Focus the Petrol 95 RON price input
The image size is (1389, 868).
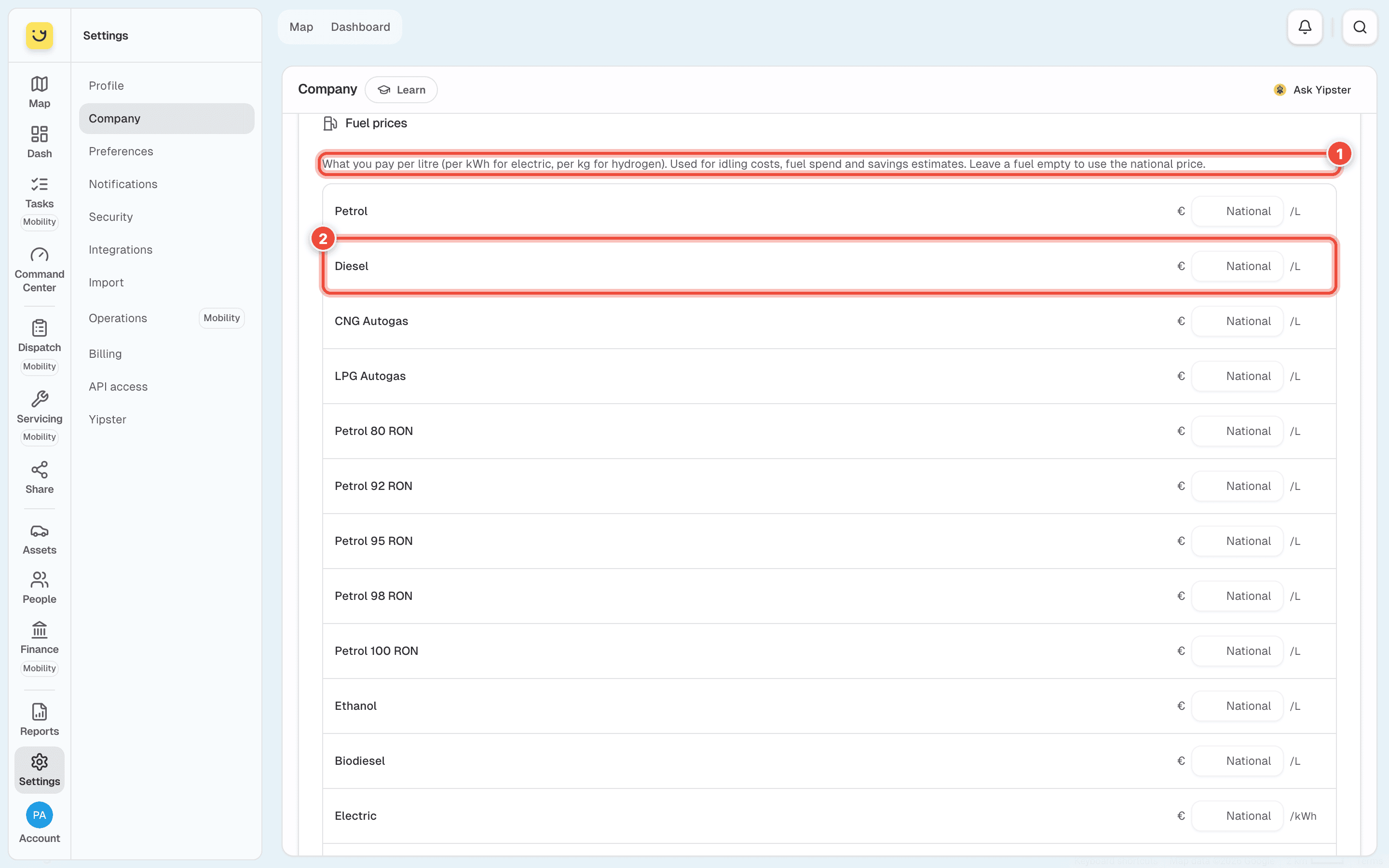click(x=1237, y=541)
